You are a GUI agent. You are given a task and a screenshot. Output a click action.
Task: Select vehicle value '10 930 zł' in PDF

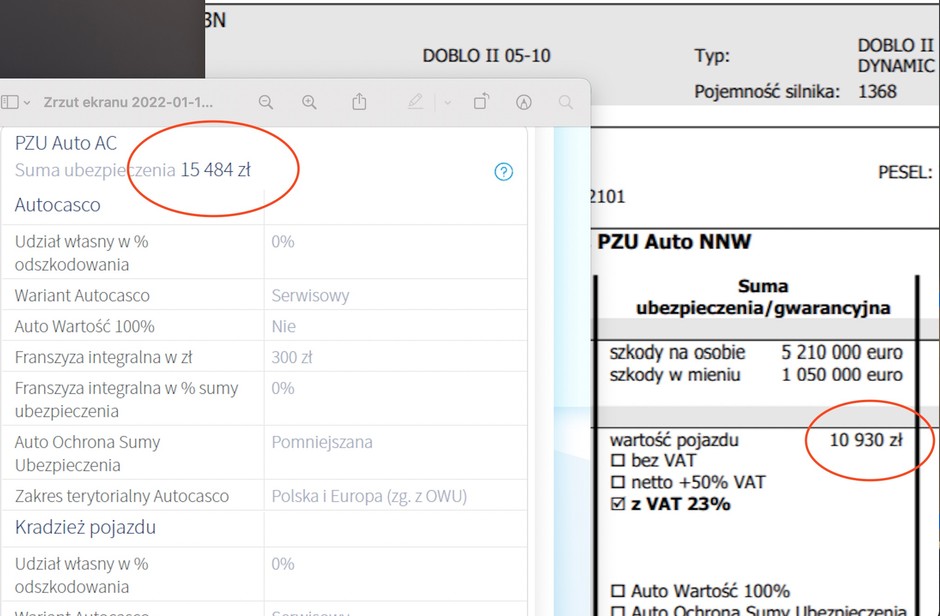click(866, 440)
